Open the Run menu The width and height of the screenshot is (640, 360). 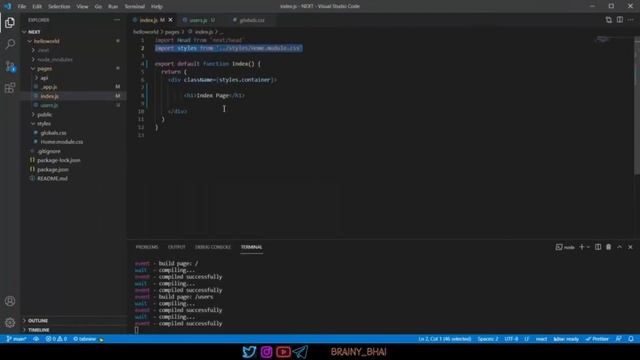pyautogui.click(x=113, y=7)
